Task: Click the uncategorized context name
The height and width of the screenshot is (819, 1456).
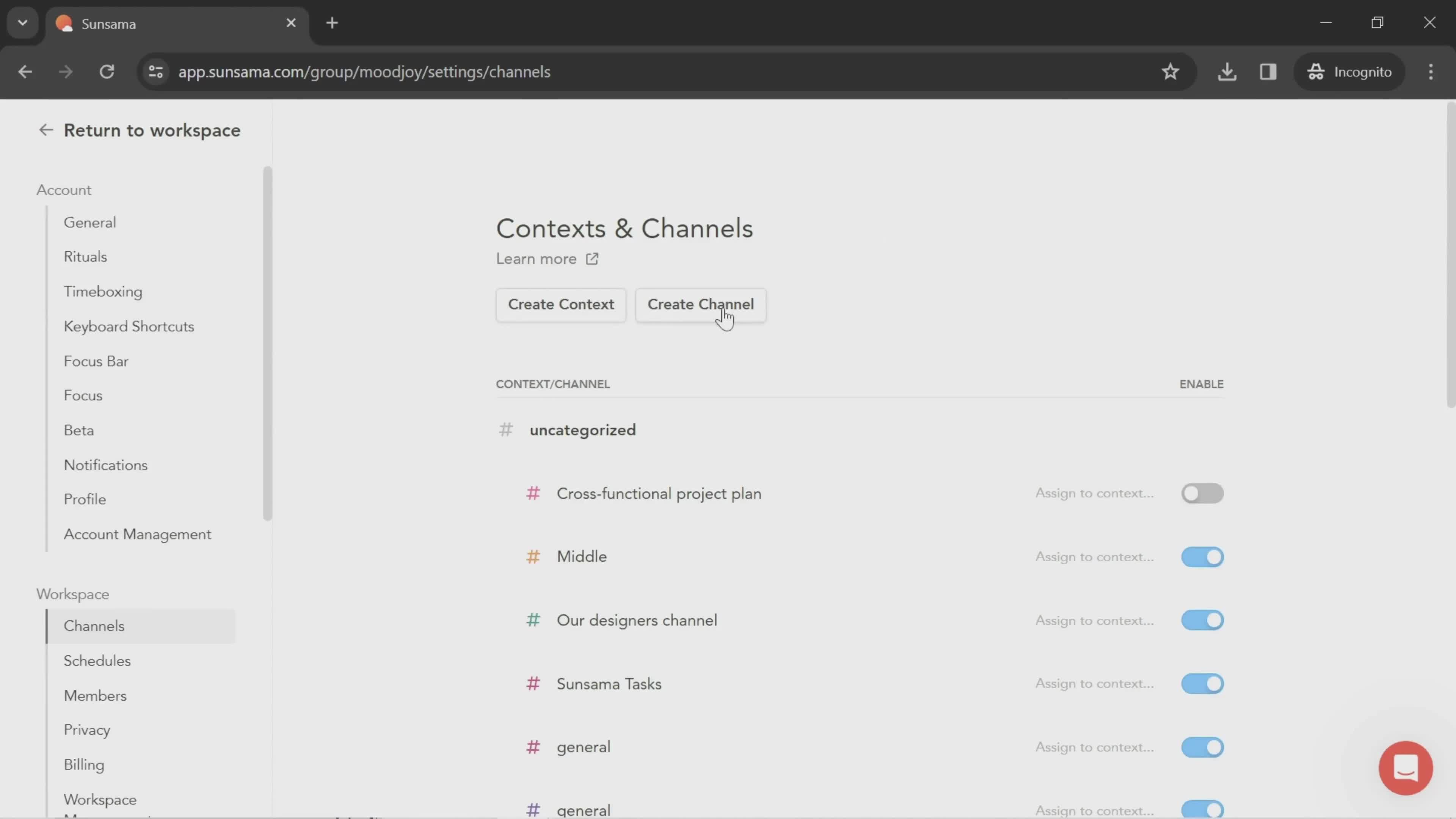Action: click(x=583, y=430)
